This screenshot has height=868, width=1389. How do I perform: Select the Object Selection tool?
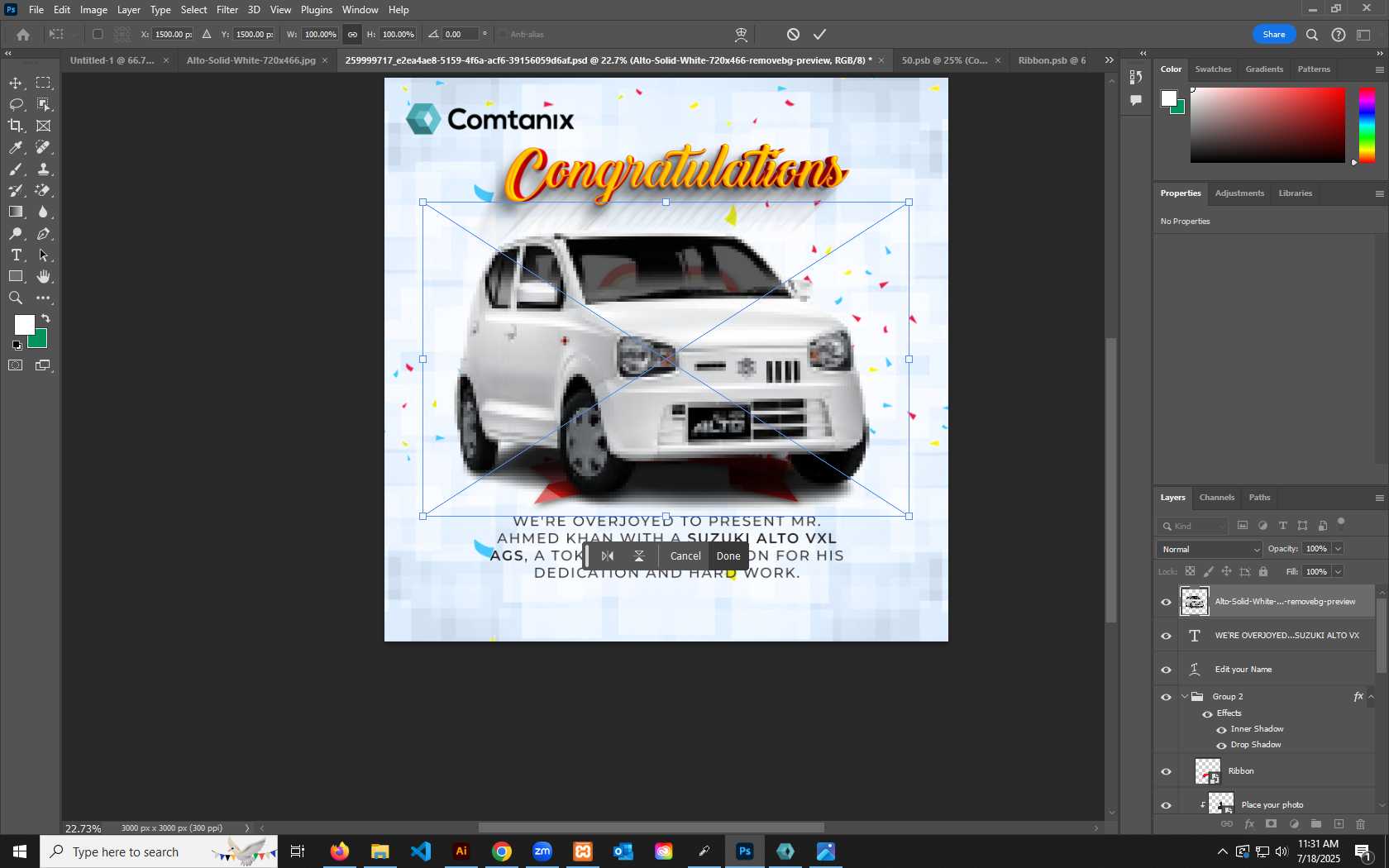[x=43, y=105]
